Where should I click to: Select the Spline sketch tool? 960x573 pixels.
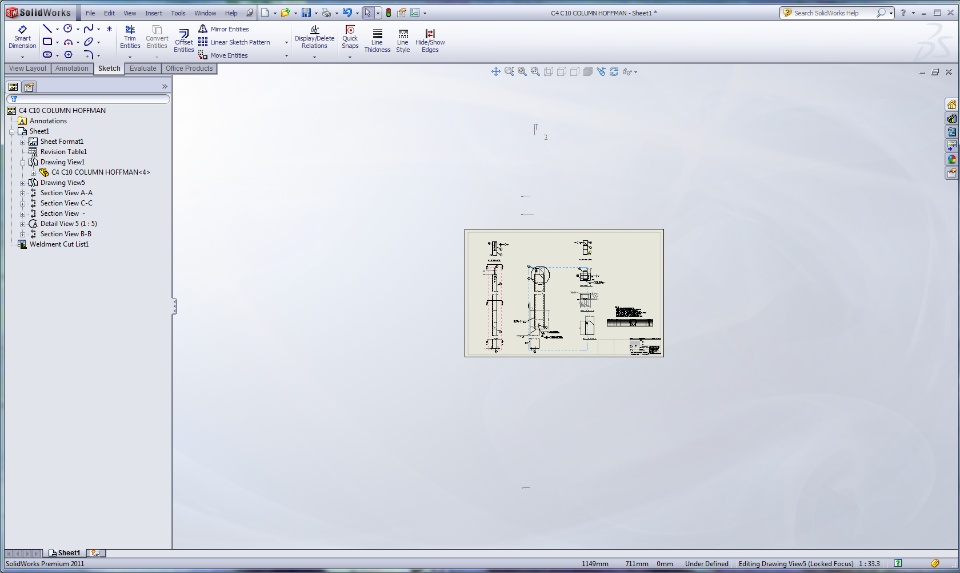[x=89, y=29]
